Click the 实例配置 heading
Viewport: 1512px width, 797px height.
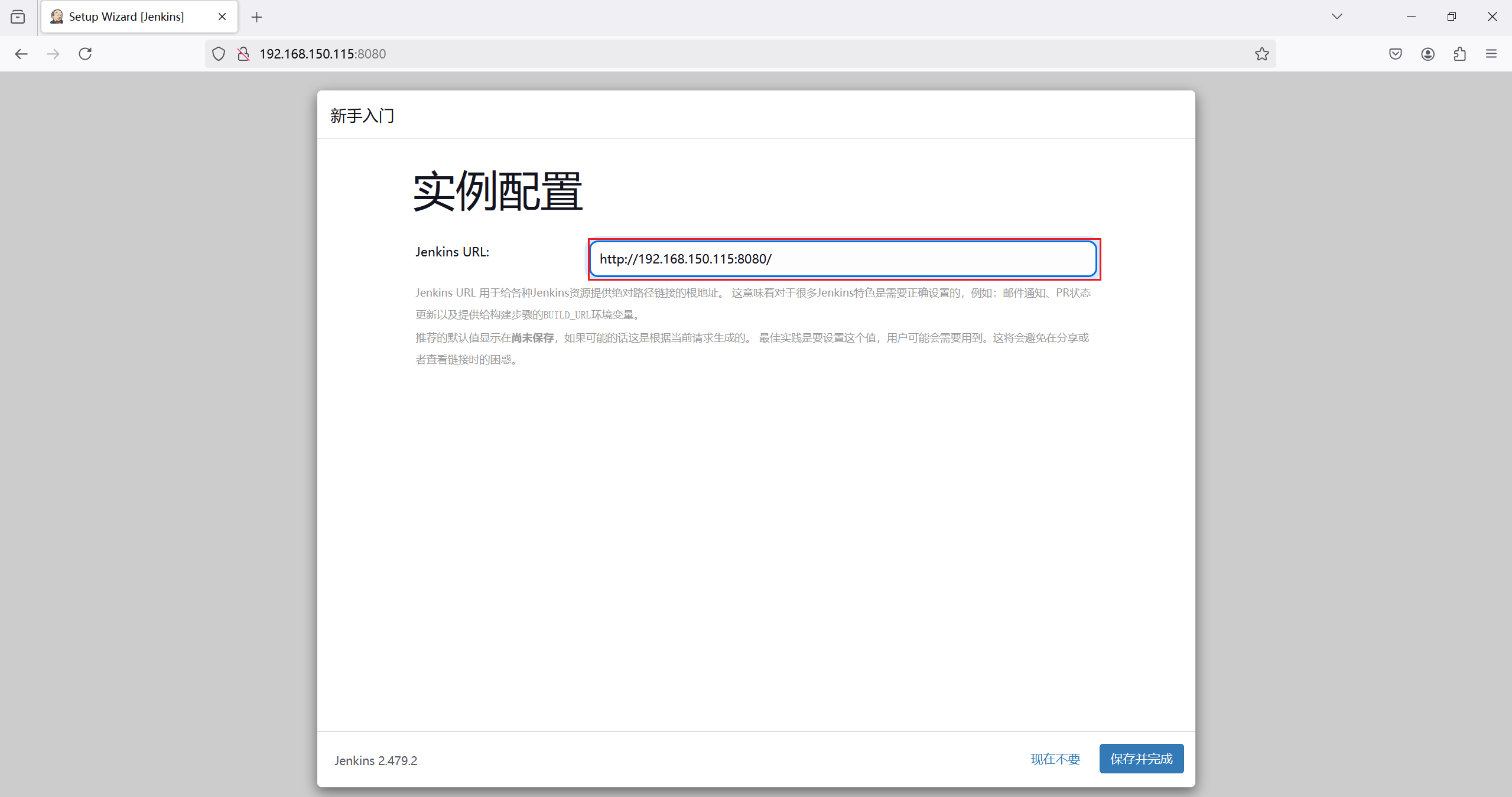498,191
